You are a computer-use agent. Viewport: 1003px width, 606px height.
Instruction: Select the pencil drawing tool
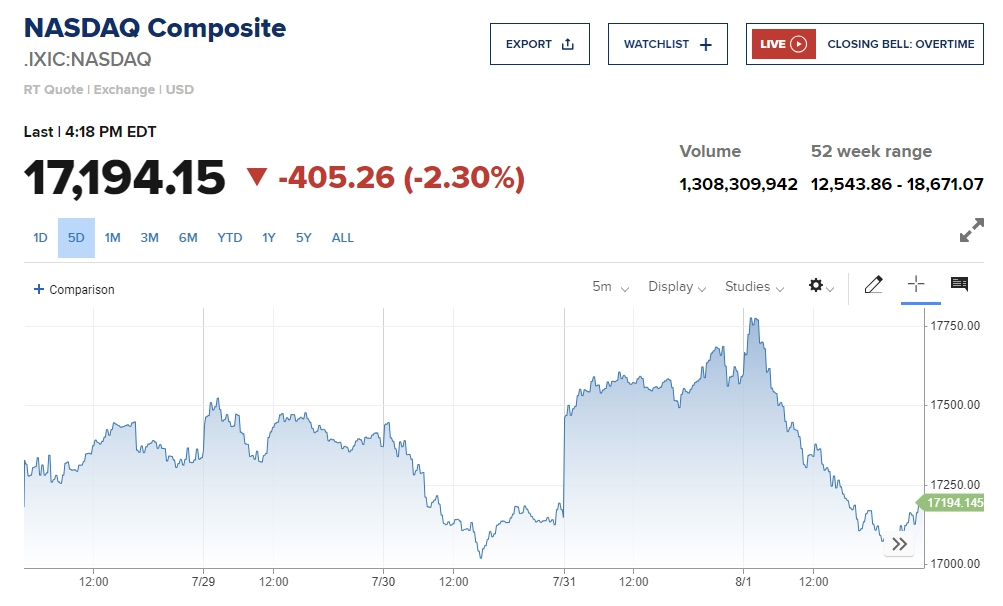point(873,285)
